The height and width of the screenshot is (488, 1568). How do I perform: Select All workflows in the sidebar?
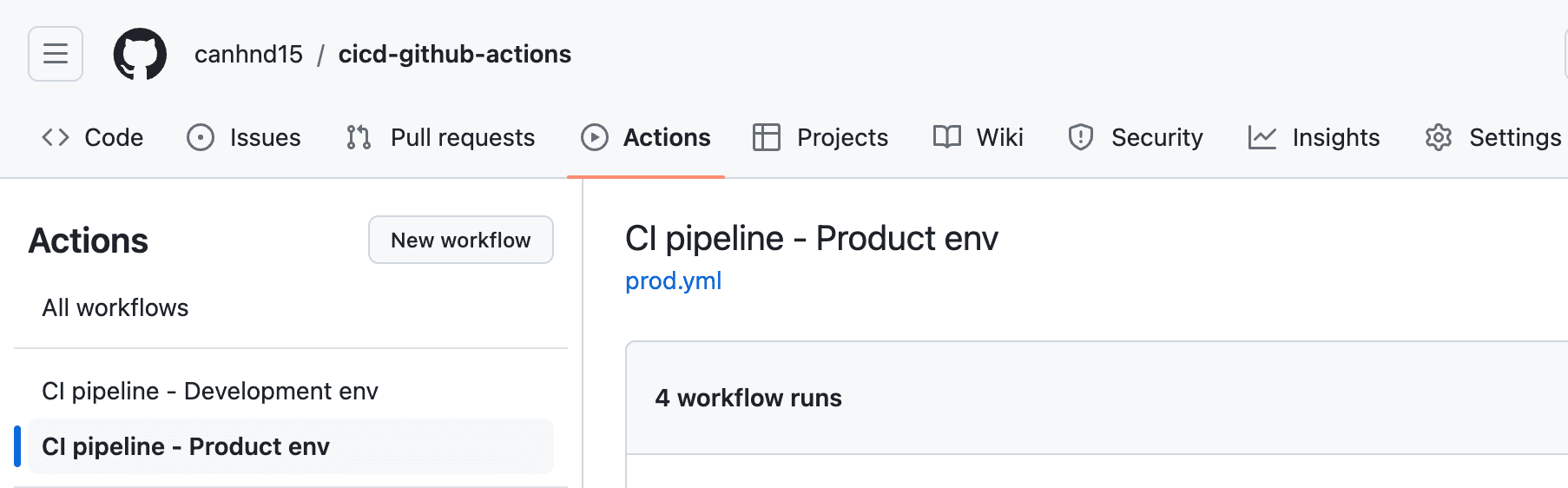[x=115, y=307]
